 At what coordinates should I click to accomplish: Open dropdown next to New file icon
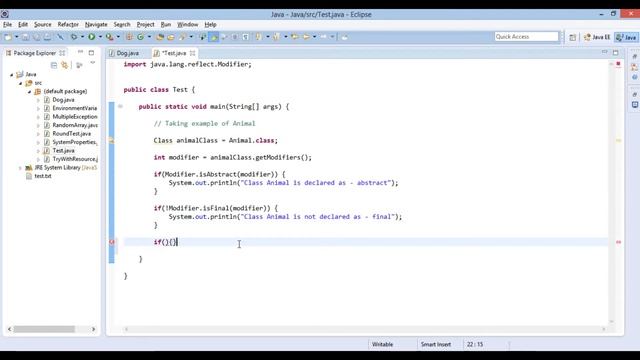[17, 37]
